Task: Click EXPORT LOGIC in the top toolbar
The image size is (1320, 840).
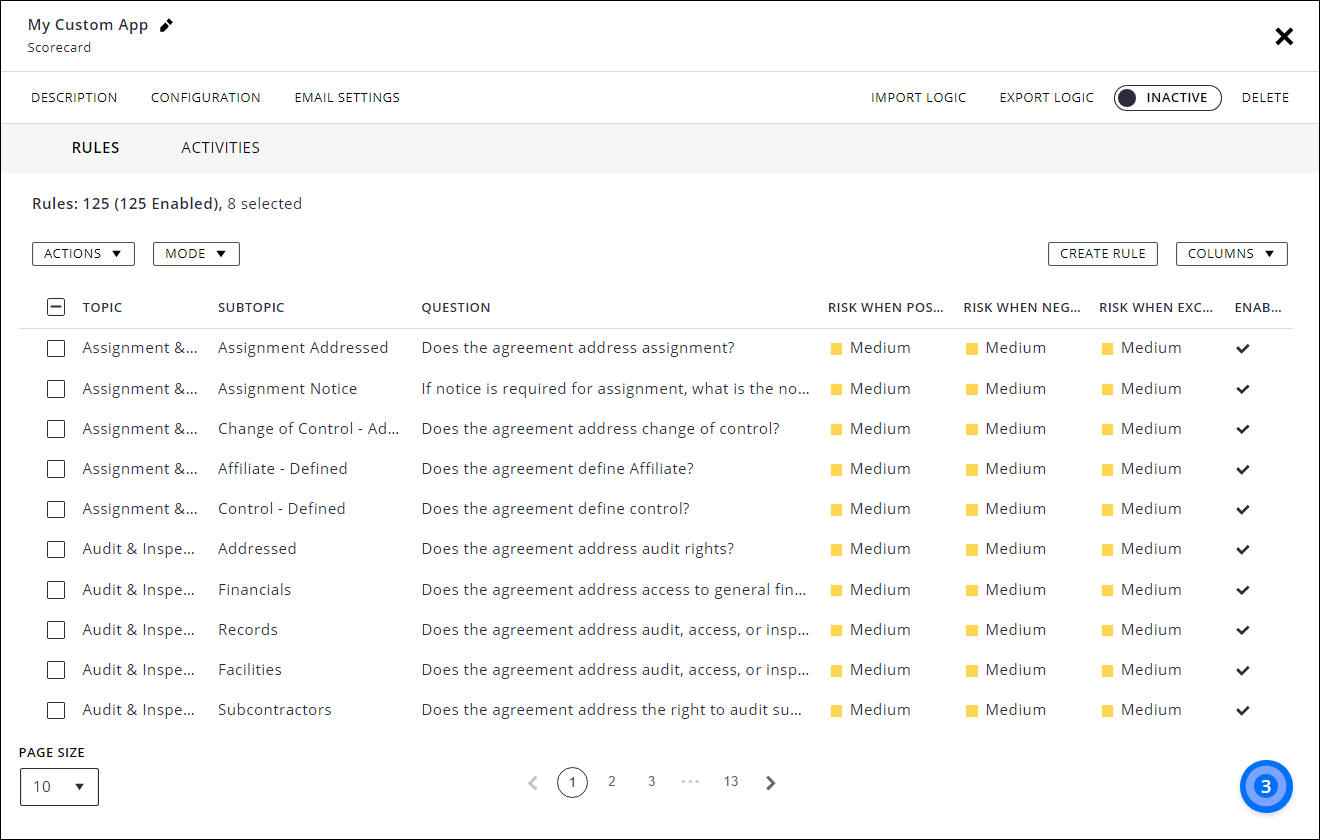Action: click(1046, 97)
